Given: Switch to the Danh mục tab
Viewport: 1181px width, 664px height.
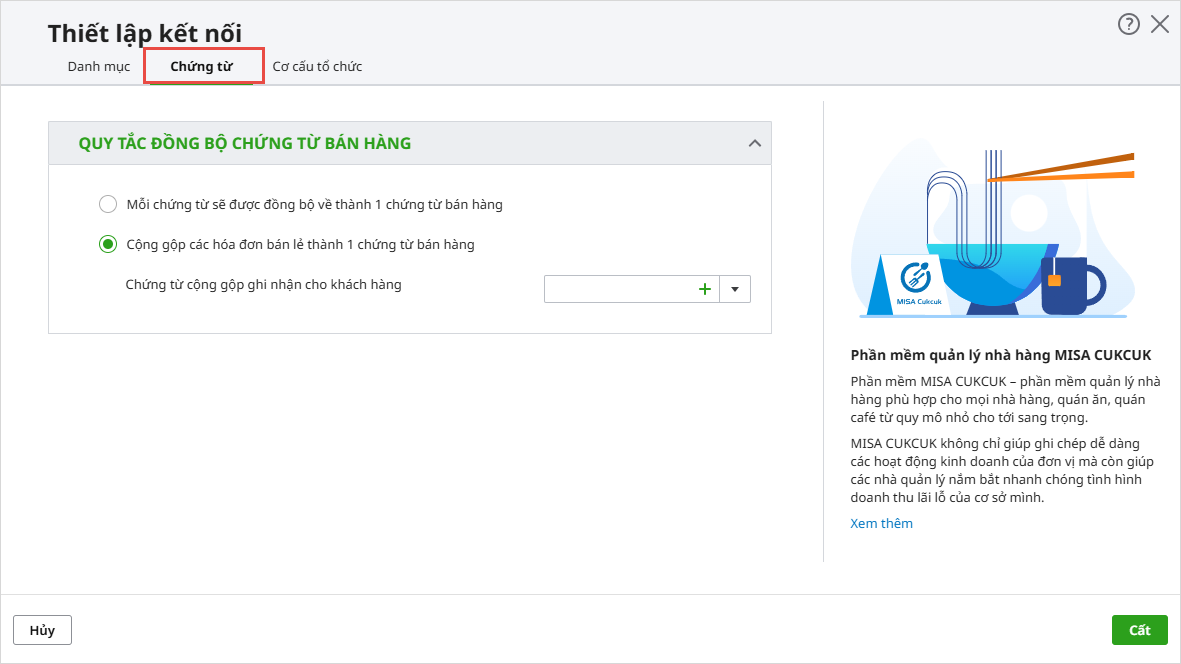Looking at the screenshot, I should pos(99,67).
